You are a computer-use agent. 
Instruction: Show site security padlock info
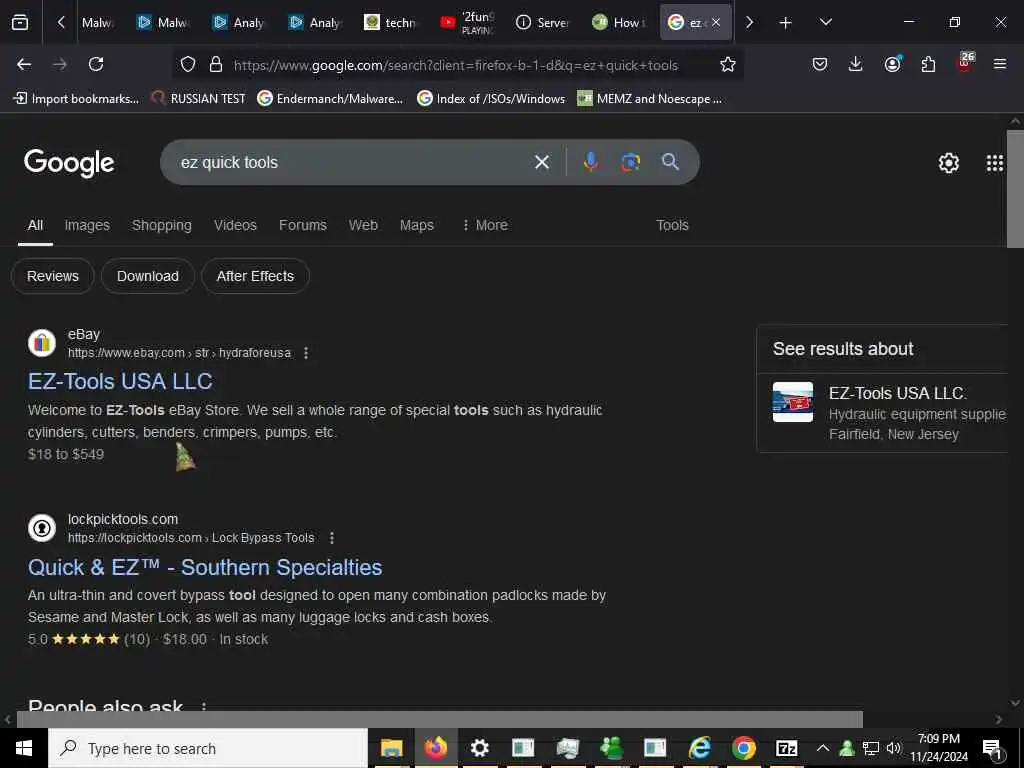[216, 65]
